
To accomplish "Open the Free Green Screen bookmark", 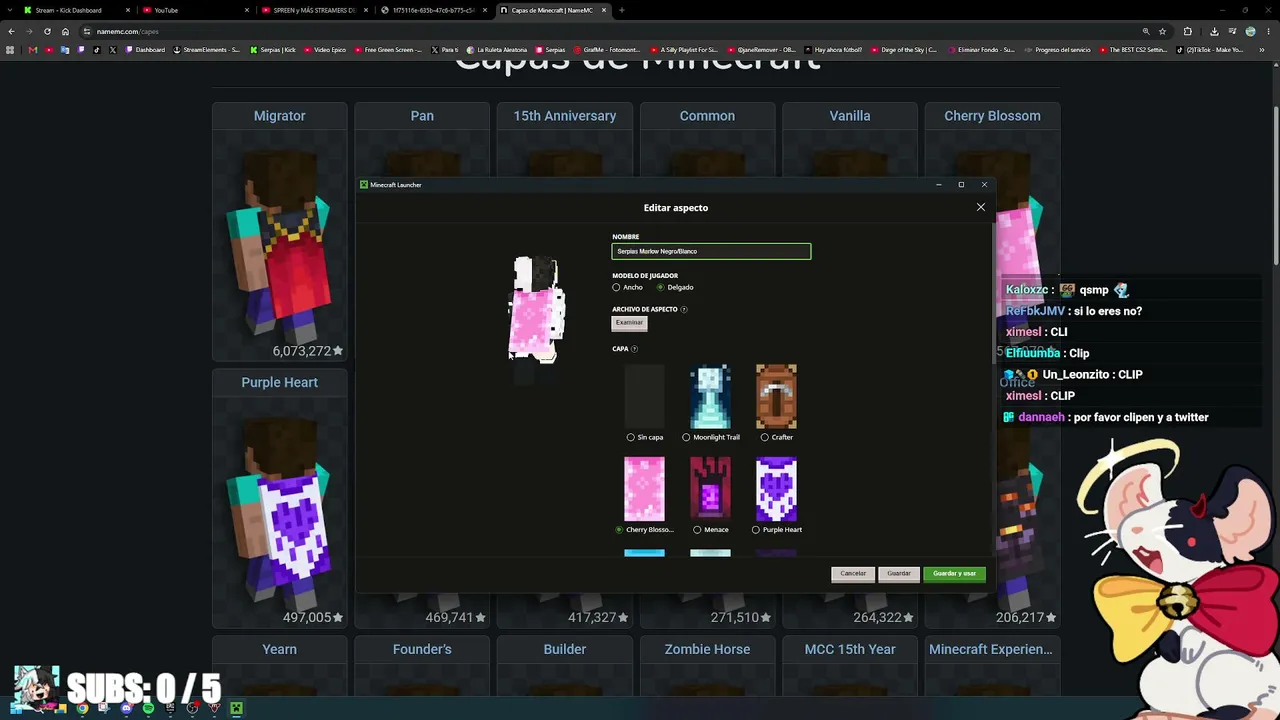I will click(x=388, y=50).
